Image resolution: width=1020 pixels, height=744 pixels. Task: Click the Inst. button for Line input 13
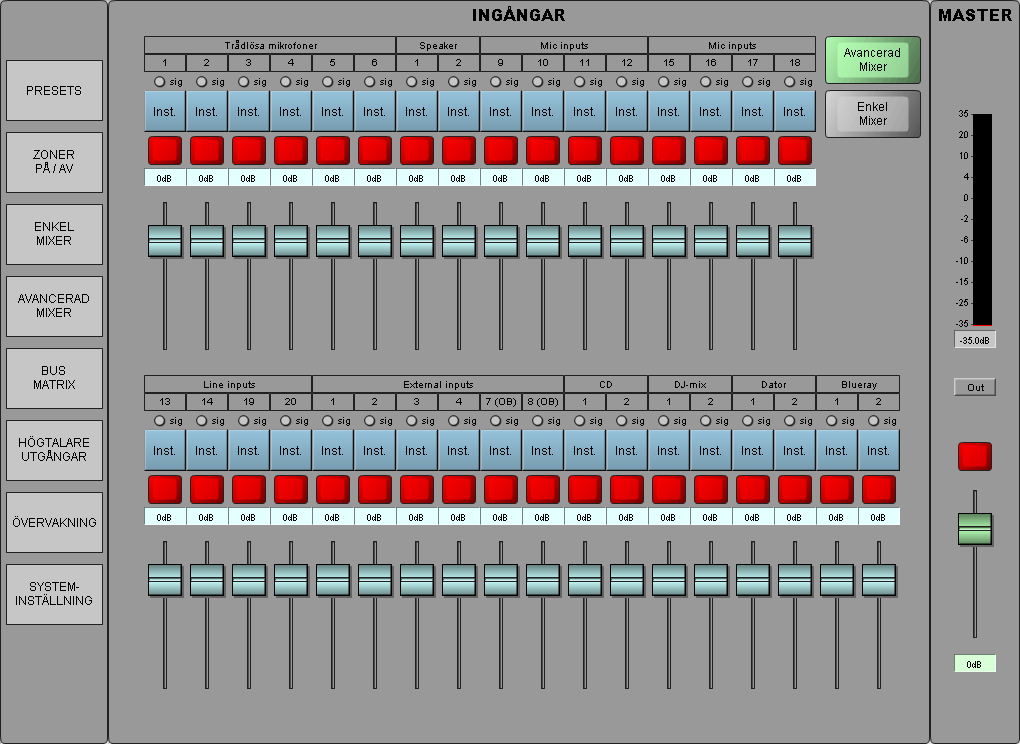pos(165,451)
